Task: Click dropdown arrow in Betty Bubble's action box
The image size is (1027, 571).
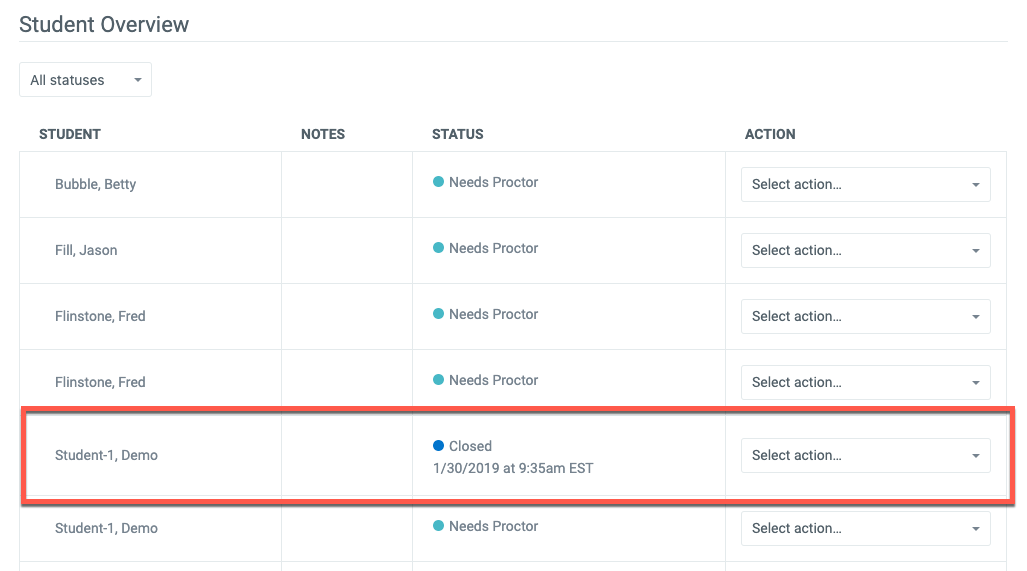Action: click(976, 185)
